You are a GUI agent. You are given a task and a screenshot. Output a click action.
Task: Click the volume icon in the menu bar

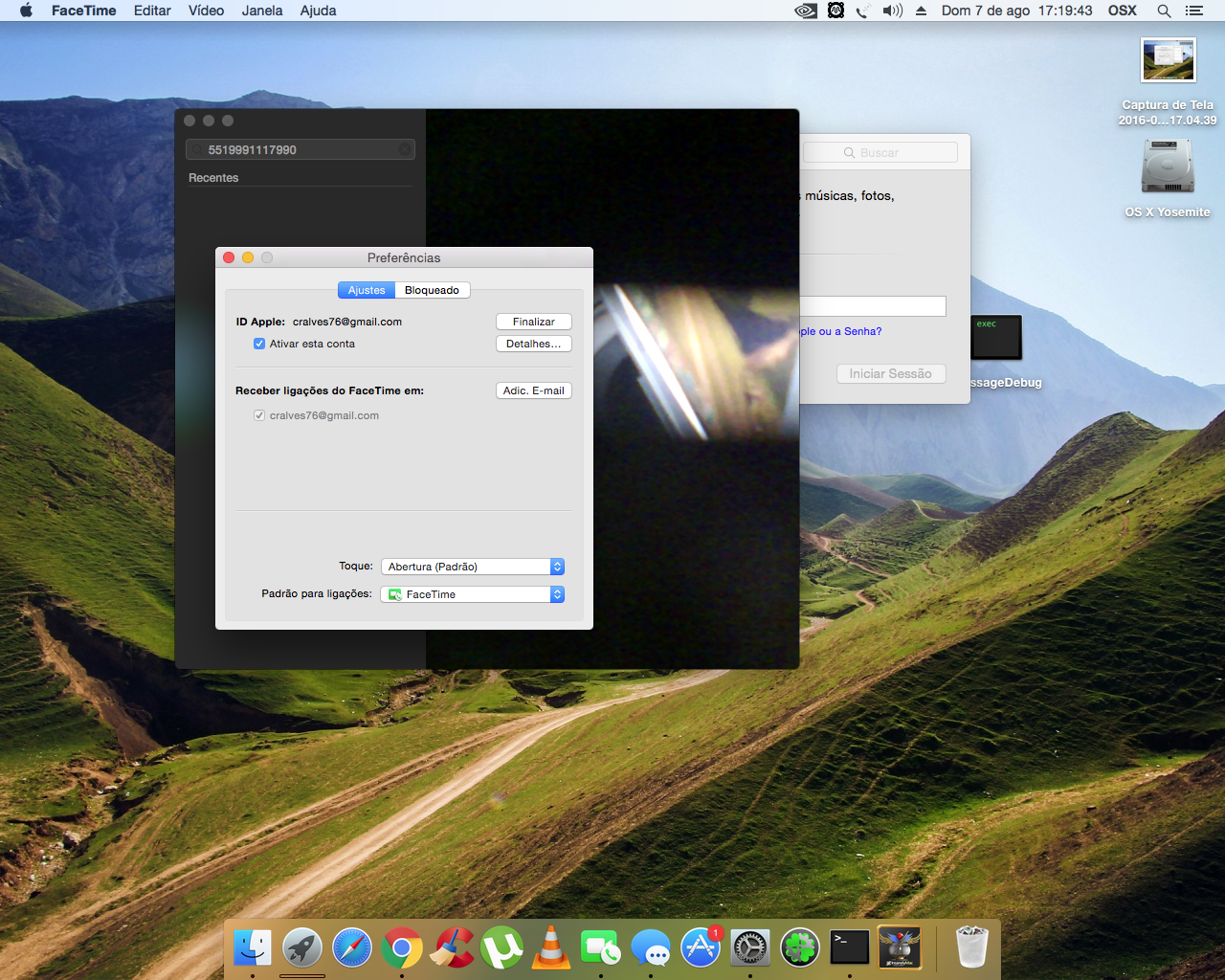[x=892, y=11]
